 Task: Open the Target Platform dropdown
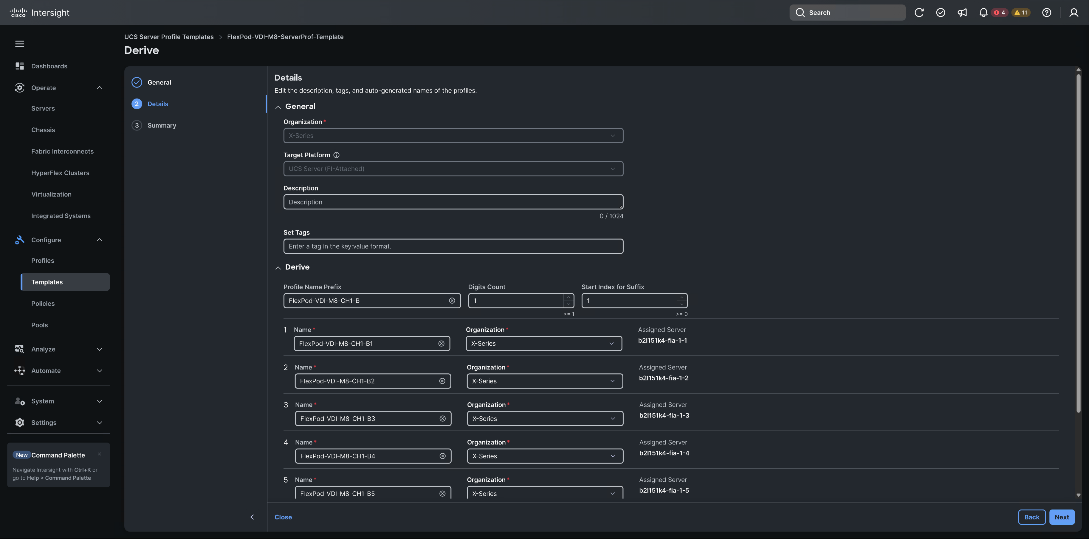point(454,169)
